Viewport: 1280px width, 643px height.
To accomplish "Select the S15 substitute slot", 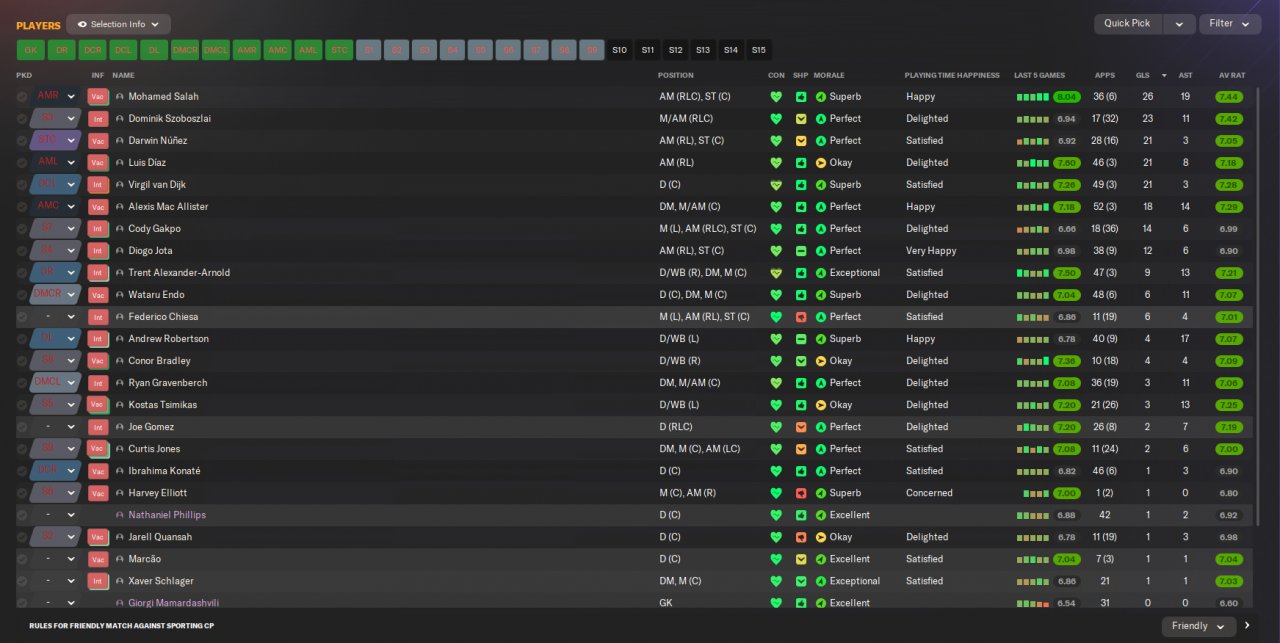I will [x=759, y=50].
